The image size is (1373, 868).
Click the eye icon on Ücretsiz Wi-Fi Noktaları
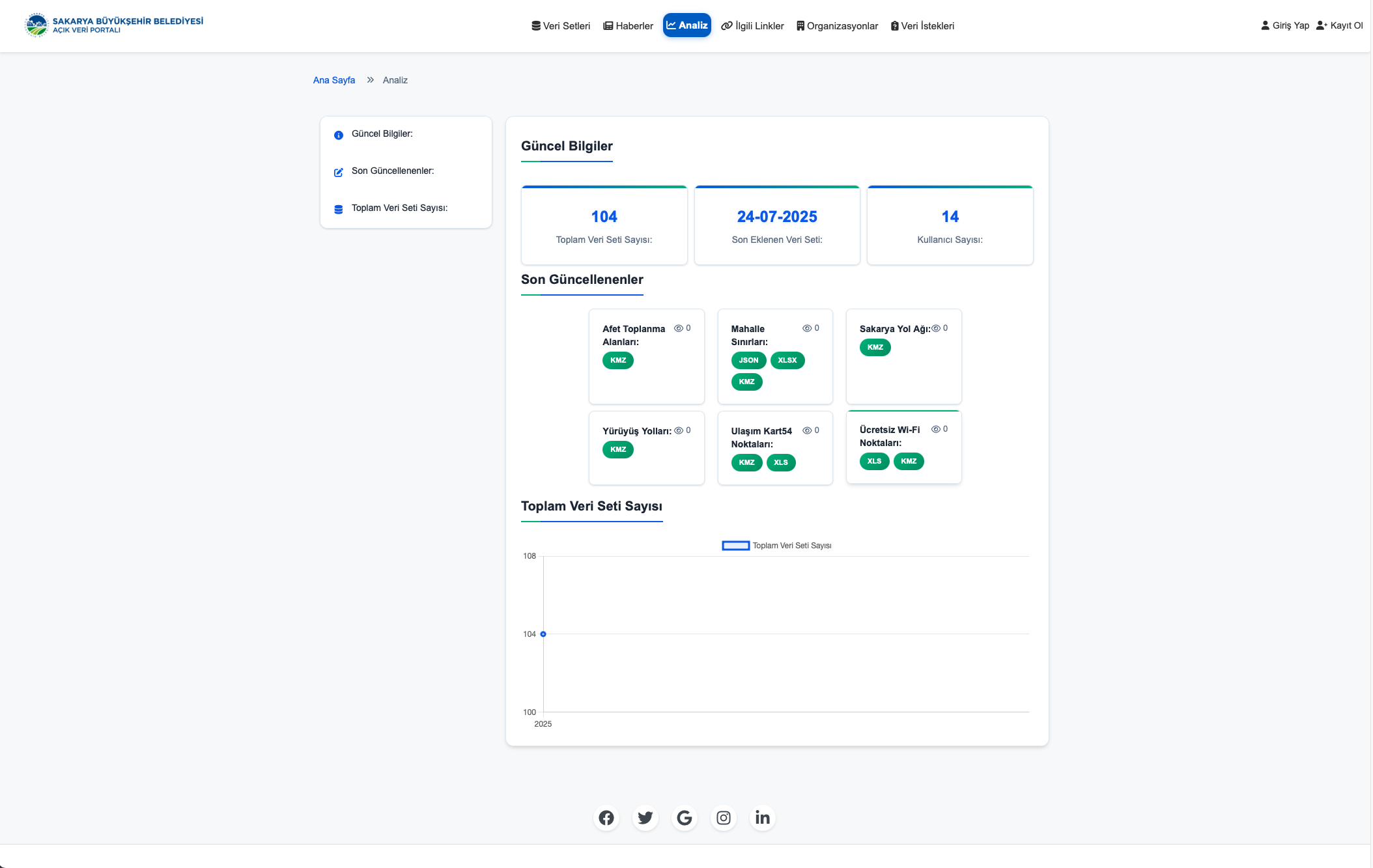click(x=936, y=430)
